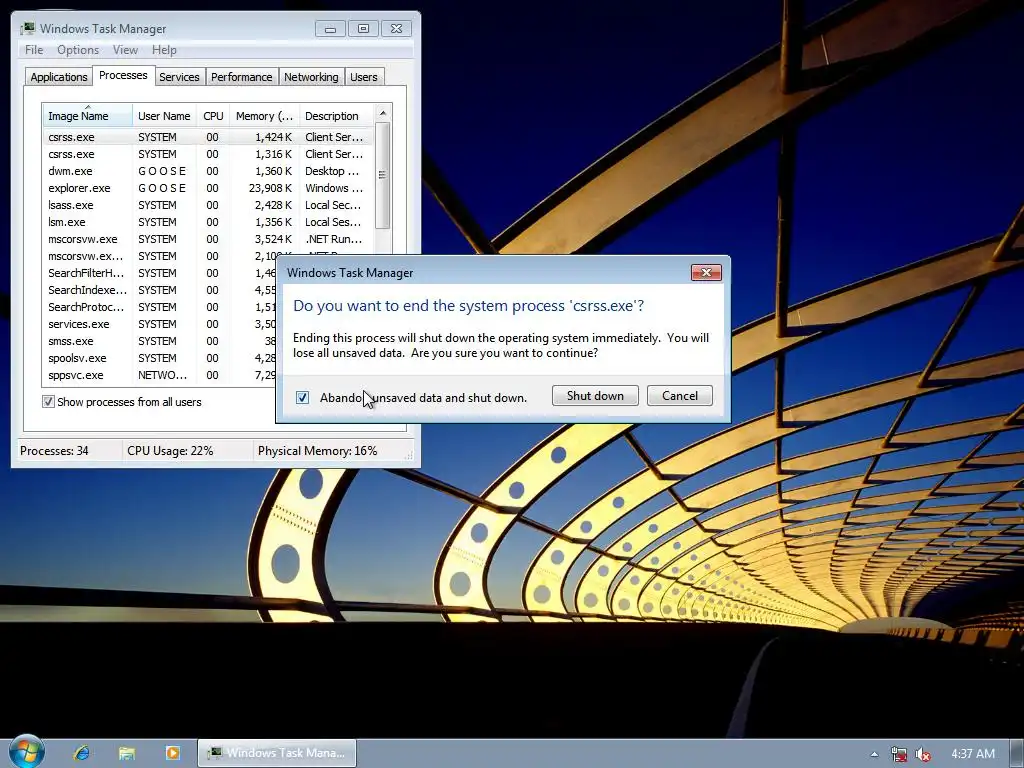1024x768 pixels.
Task: Select the lsass.exe process
Action: (x=208, y=205)
